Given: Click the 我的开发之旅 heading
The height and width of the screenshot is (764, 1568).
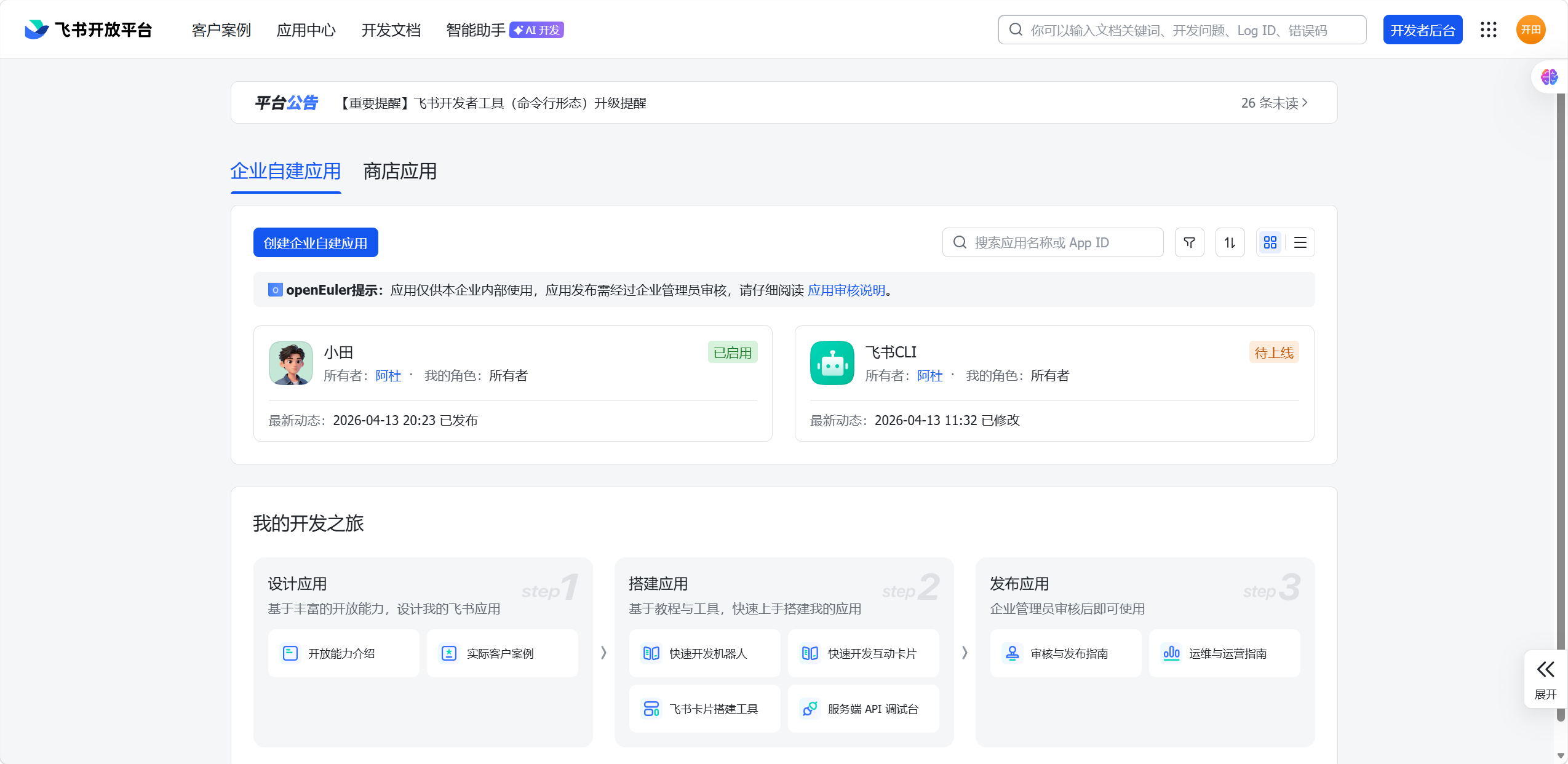Looking at the screenshot, I should coord(308,523).
